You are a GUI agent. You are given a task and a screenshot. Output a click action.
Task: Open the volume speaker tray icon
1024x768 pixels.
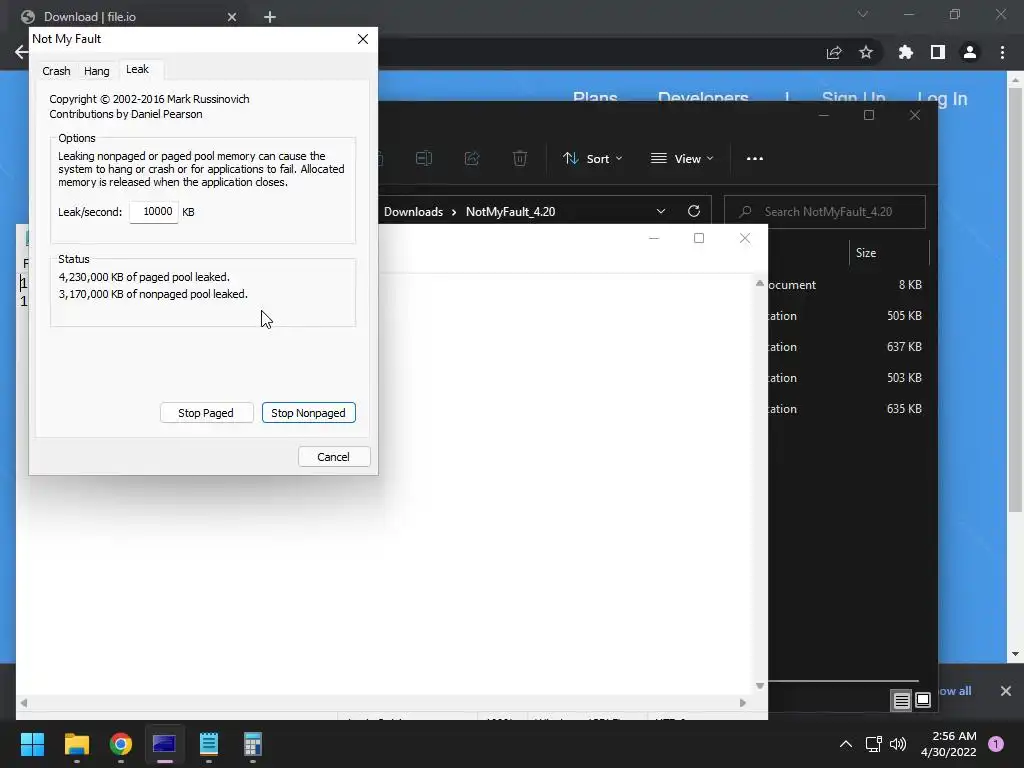(898, 744)
